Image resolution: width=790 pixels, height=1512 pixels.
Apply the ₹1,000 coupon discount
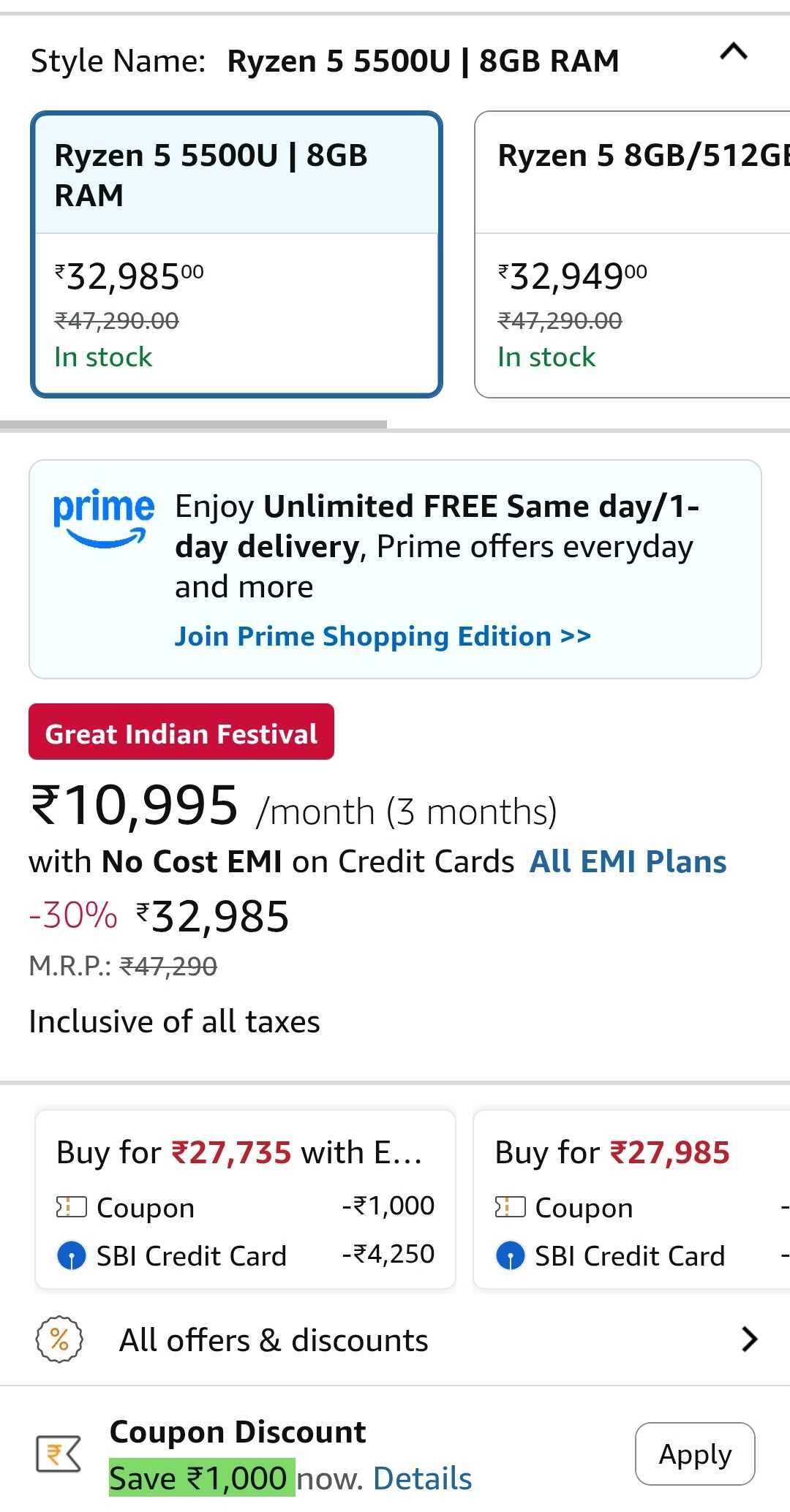694,1454
